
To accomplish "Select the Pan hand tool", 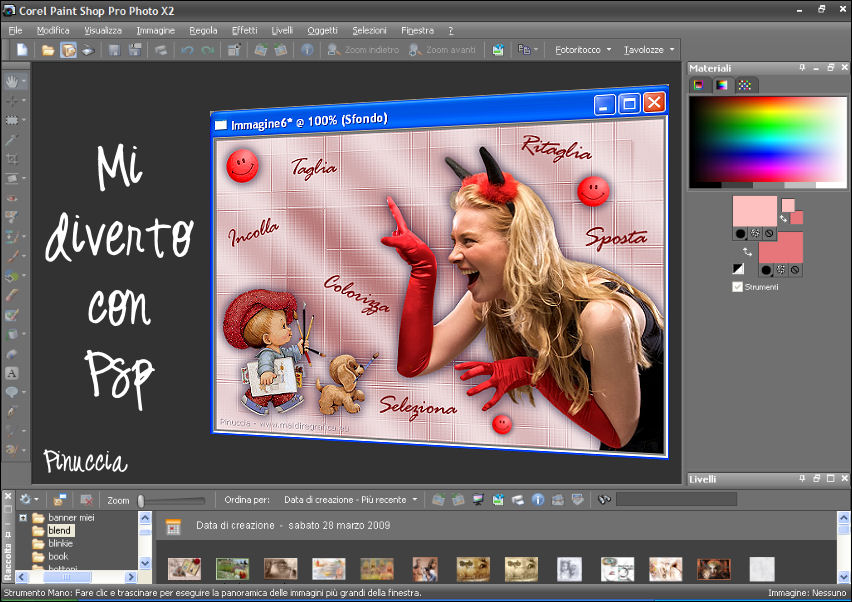I will [13, 81].
